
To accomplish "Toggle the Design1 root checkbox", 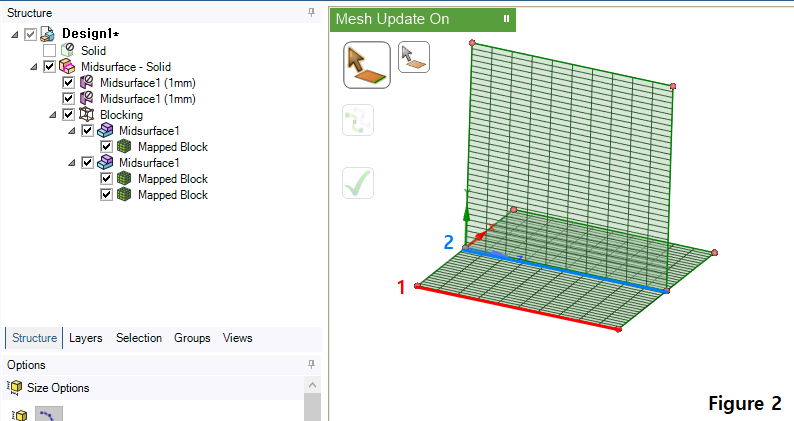I will (30, 34).
